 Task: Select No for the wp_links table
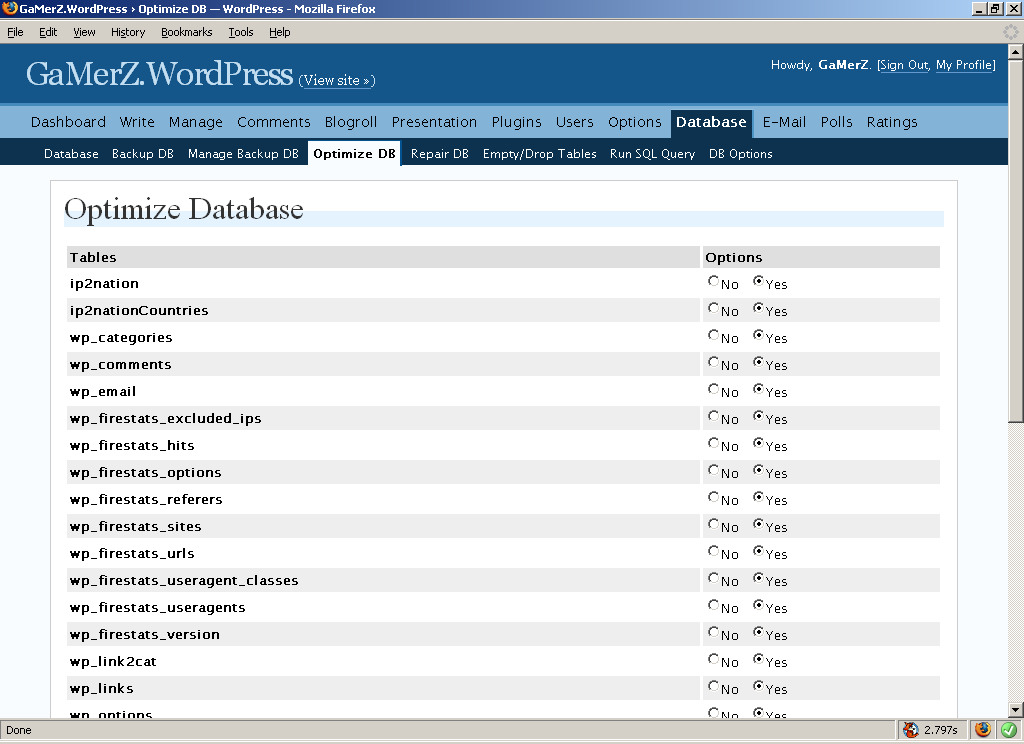[713, 686]
